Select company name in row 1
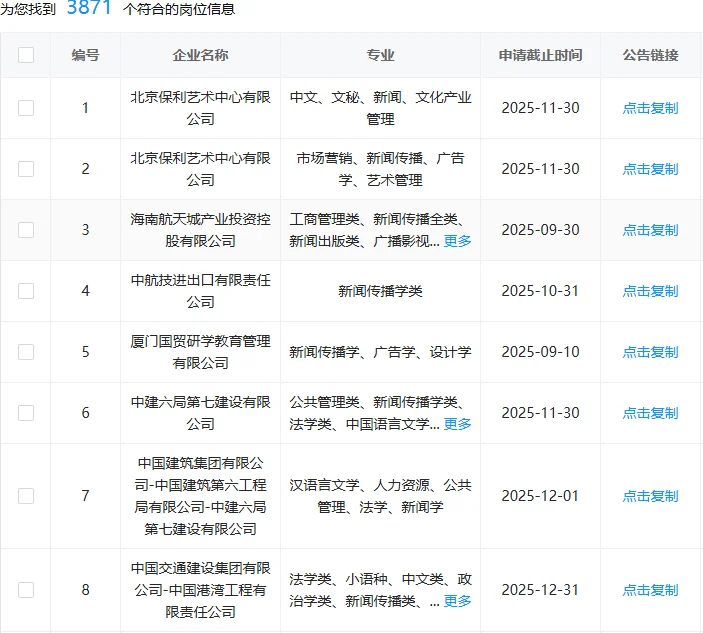Image resolution: width=703 pixels, height=633 pixels. (x=200, y=108)
